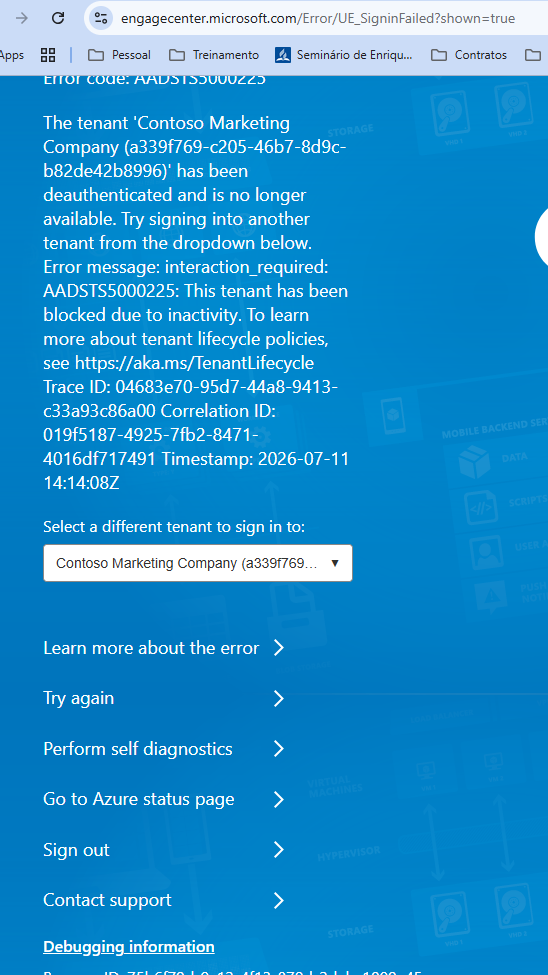Open the Contratos bookmark folder

coord(468,55)
